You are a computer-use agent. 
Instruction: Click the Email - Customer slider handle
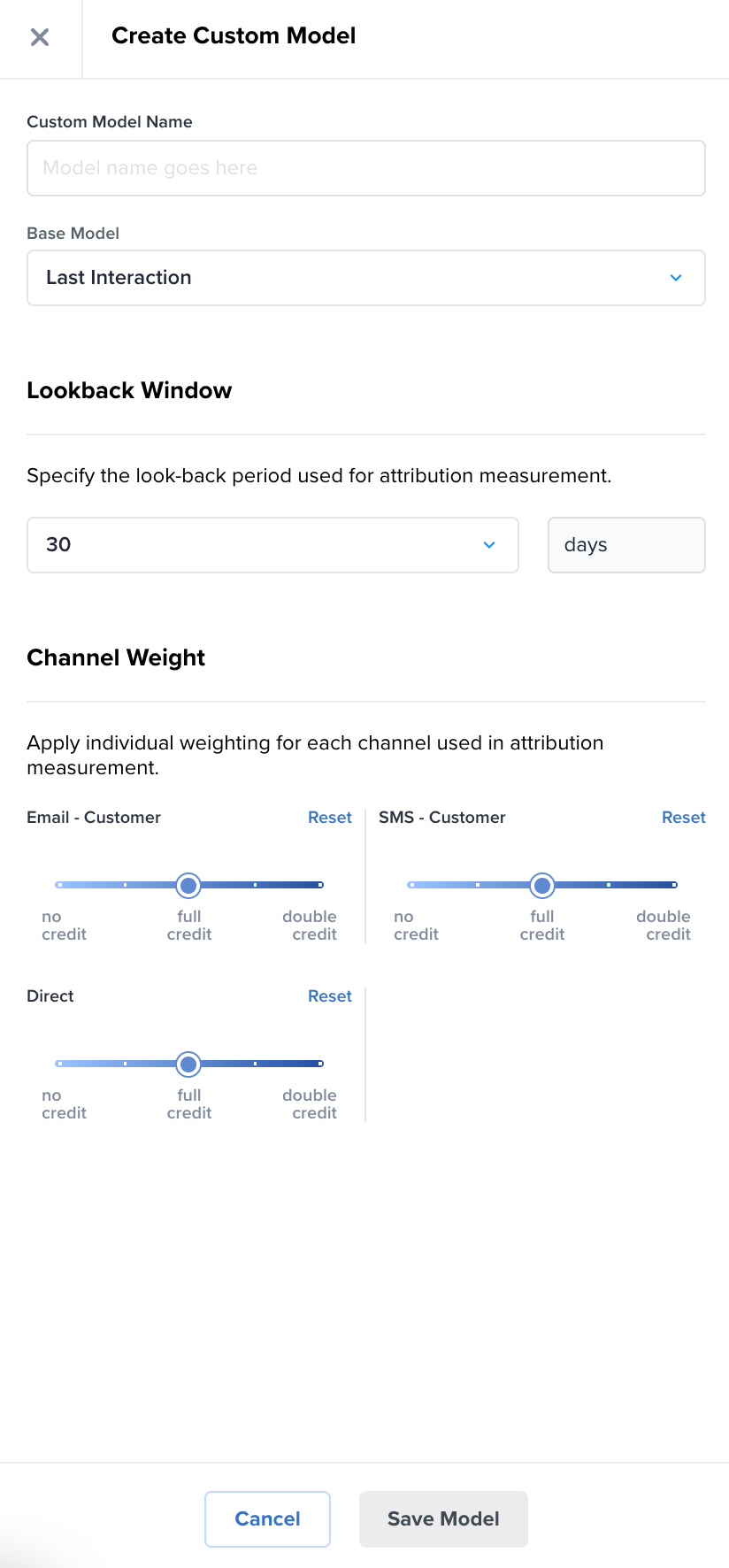tap(188, 885)
